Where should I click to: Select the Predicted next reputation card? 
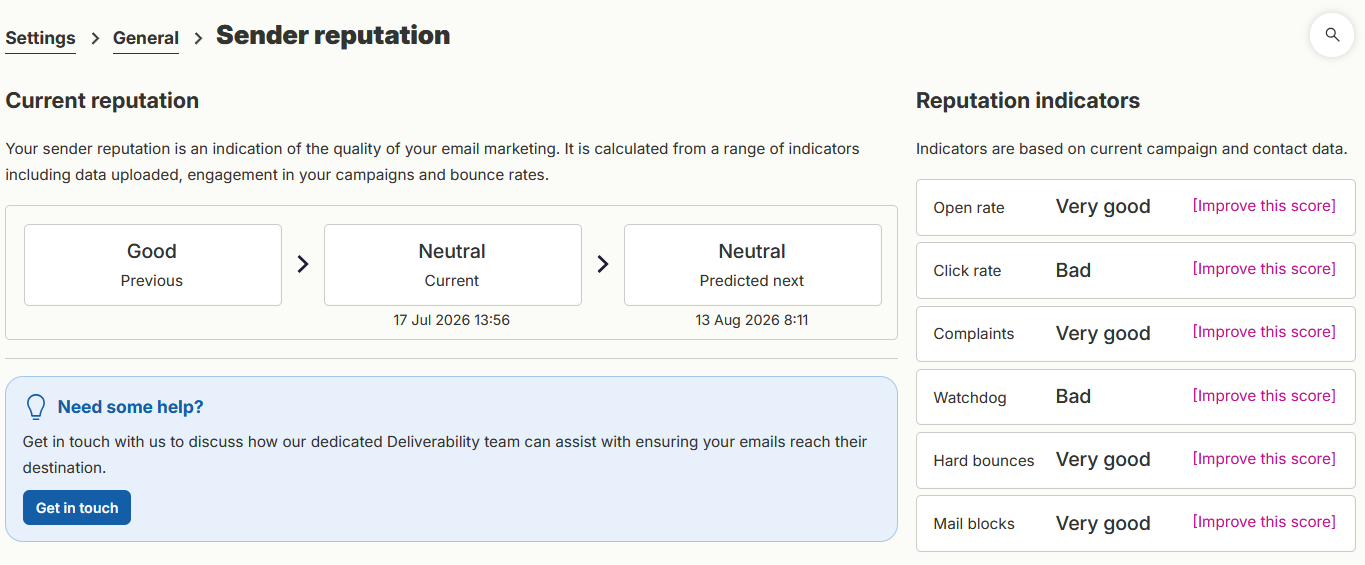[753, 265]
